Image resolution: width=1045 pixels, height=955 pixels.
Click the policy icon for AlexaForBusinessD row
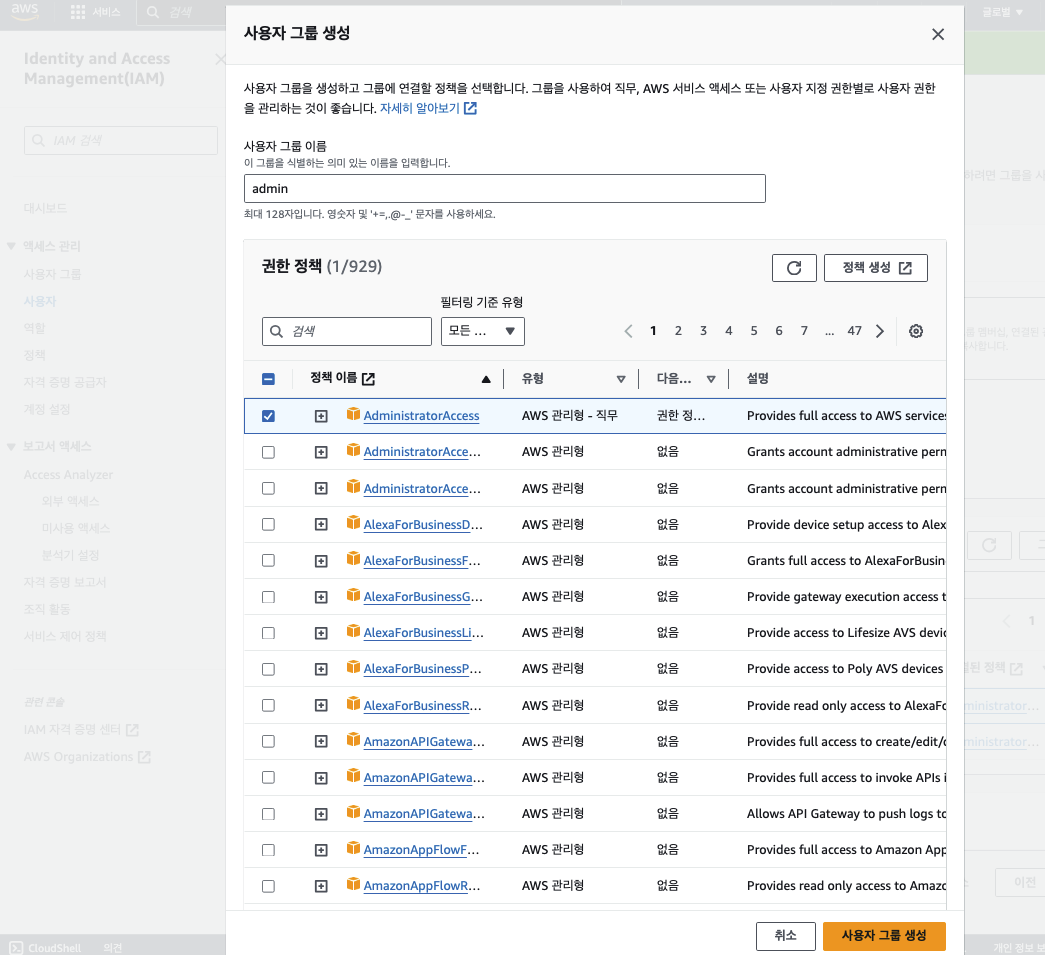coord(353,523)
